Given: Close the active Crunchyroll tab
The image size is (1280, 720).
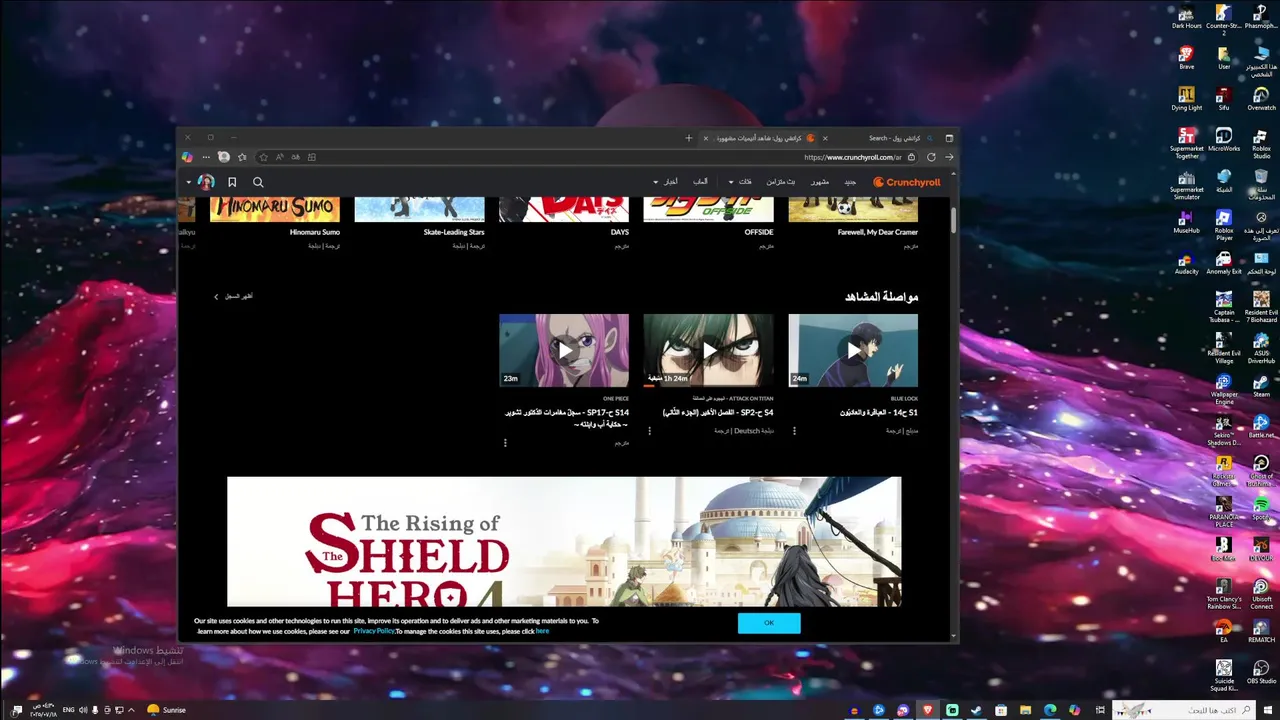Looking at the screenshot, I should pos(705,138).
